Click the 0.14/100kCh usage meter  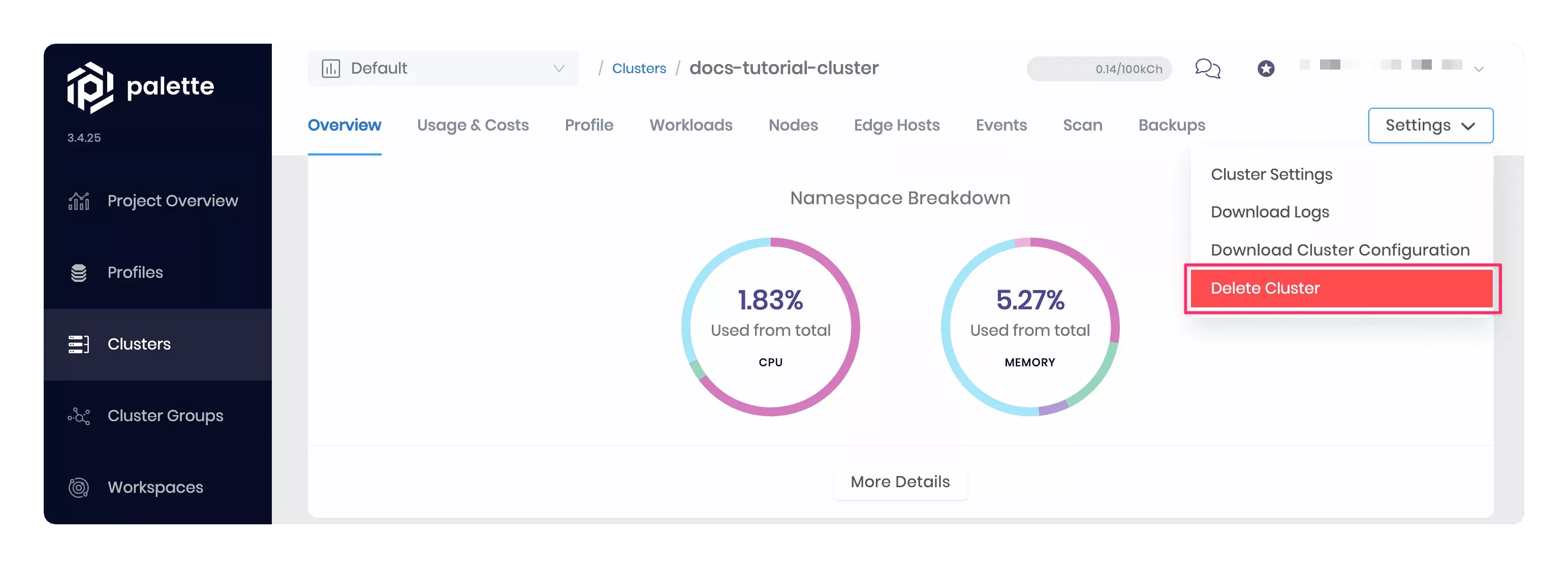point(1099,69)
